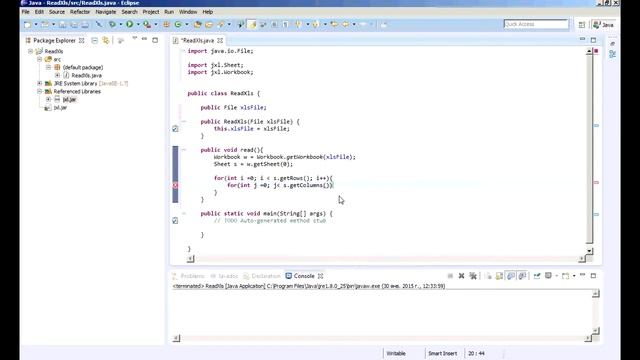Expand the JRE System Library node
Image resolution: width=640 pixels, height=360 pixels.
click(40, 83)
